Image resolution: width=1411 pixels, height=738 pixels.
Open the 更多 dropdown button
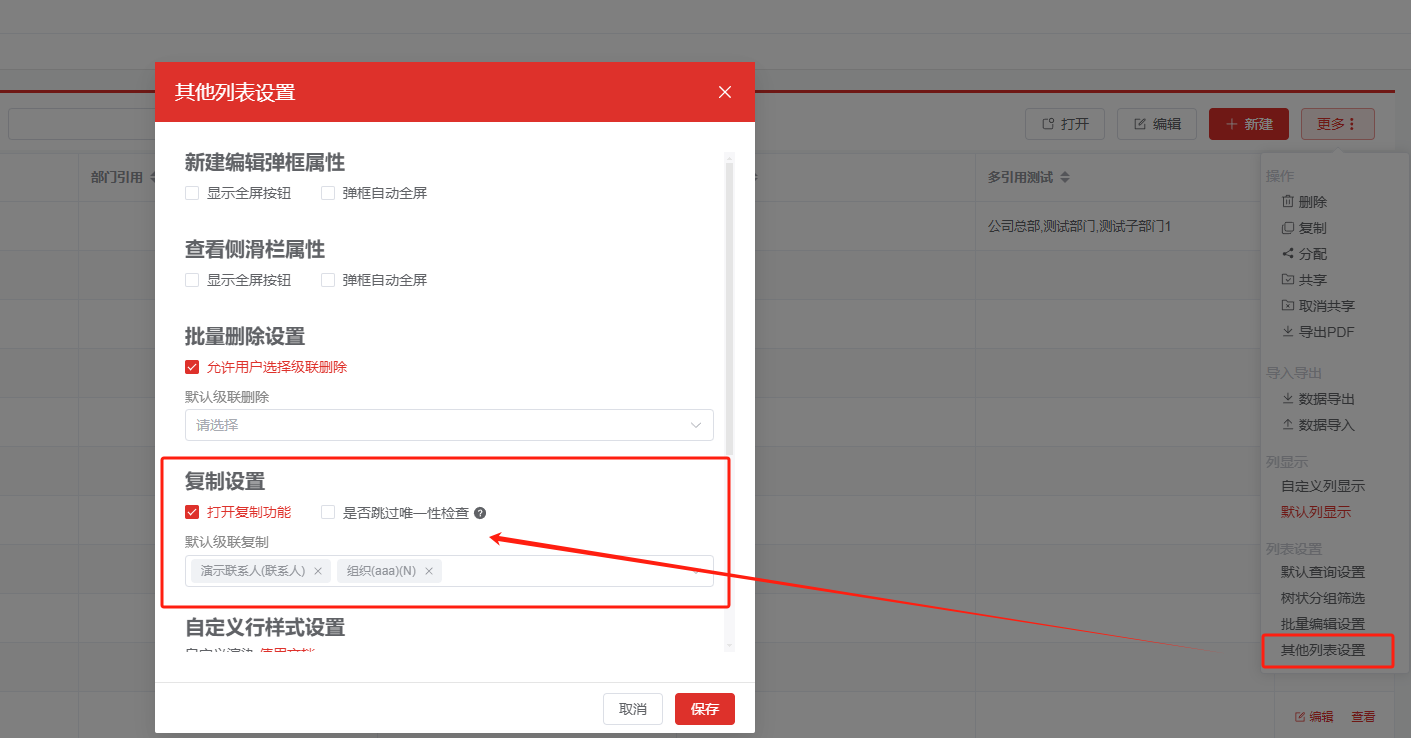pyautogui.click(x=1337, y=124)
